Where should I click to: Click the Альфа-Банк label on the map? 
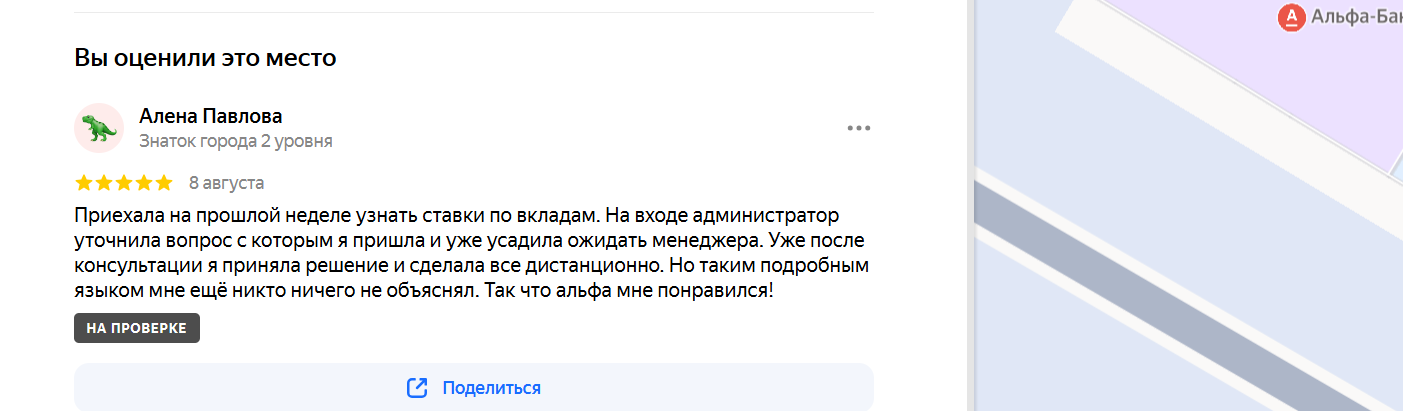tap(1356, 16)
